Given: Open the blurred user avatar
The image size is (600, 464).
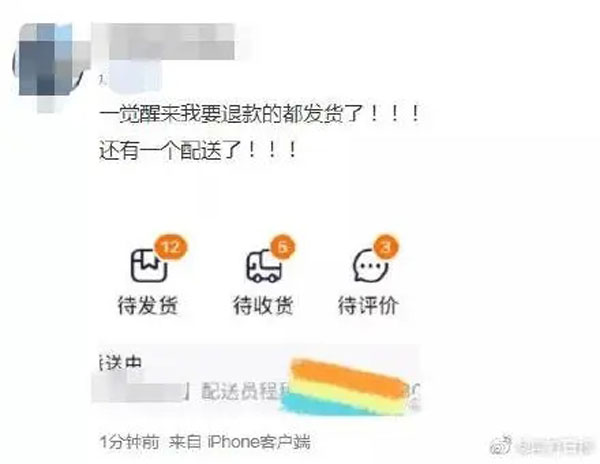Looking at the screenshot, I should point(52,65).
